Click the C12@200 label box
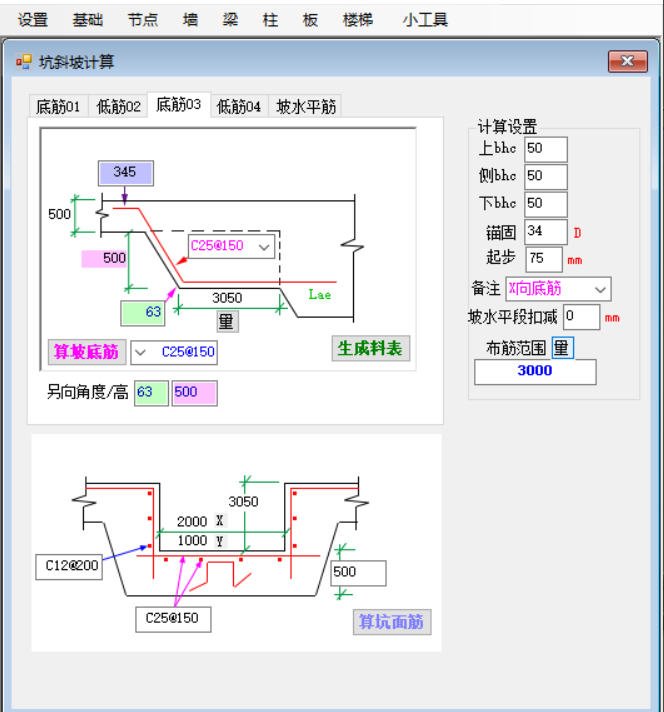The image size is (664, 712). [x=69, y=566]
